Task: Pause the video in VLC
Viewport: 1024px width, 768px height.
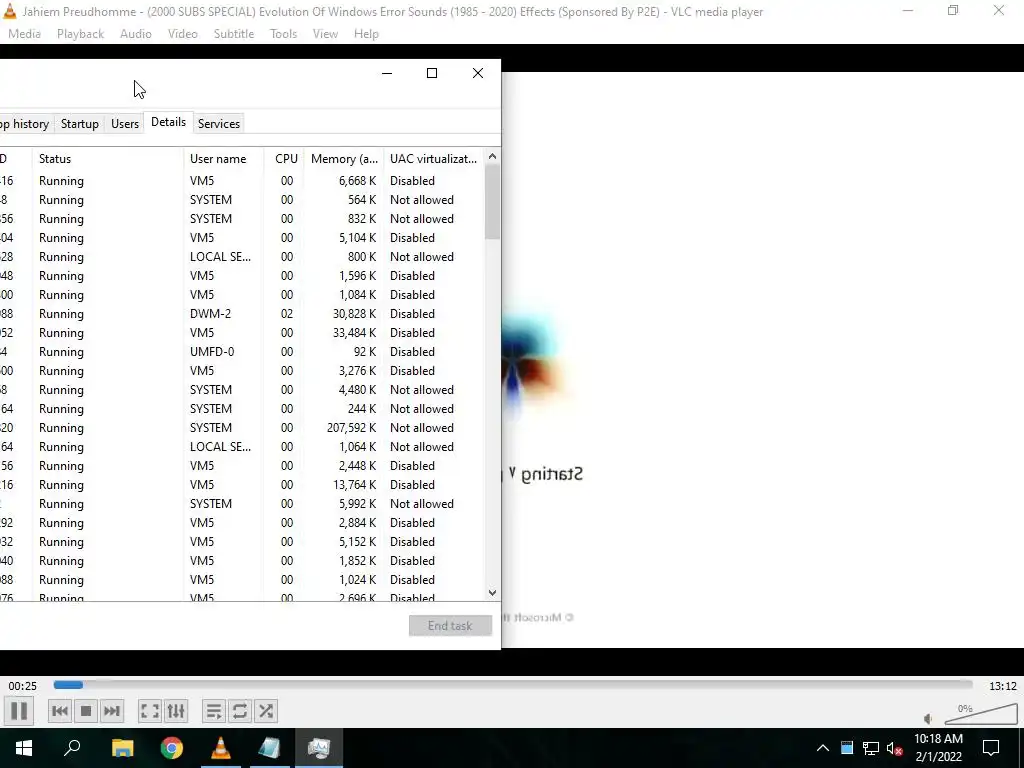Action: point(19,711)
